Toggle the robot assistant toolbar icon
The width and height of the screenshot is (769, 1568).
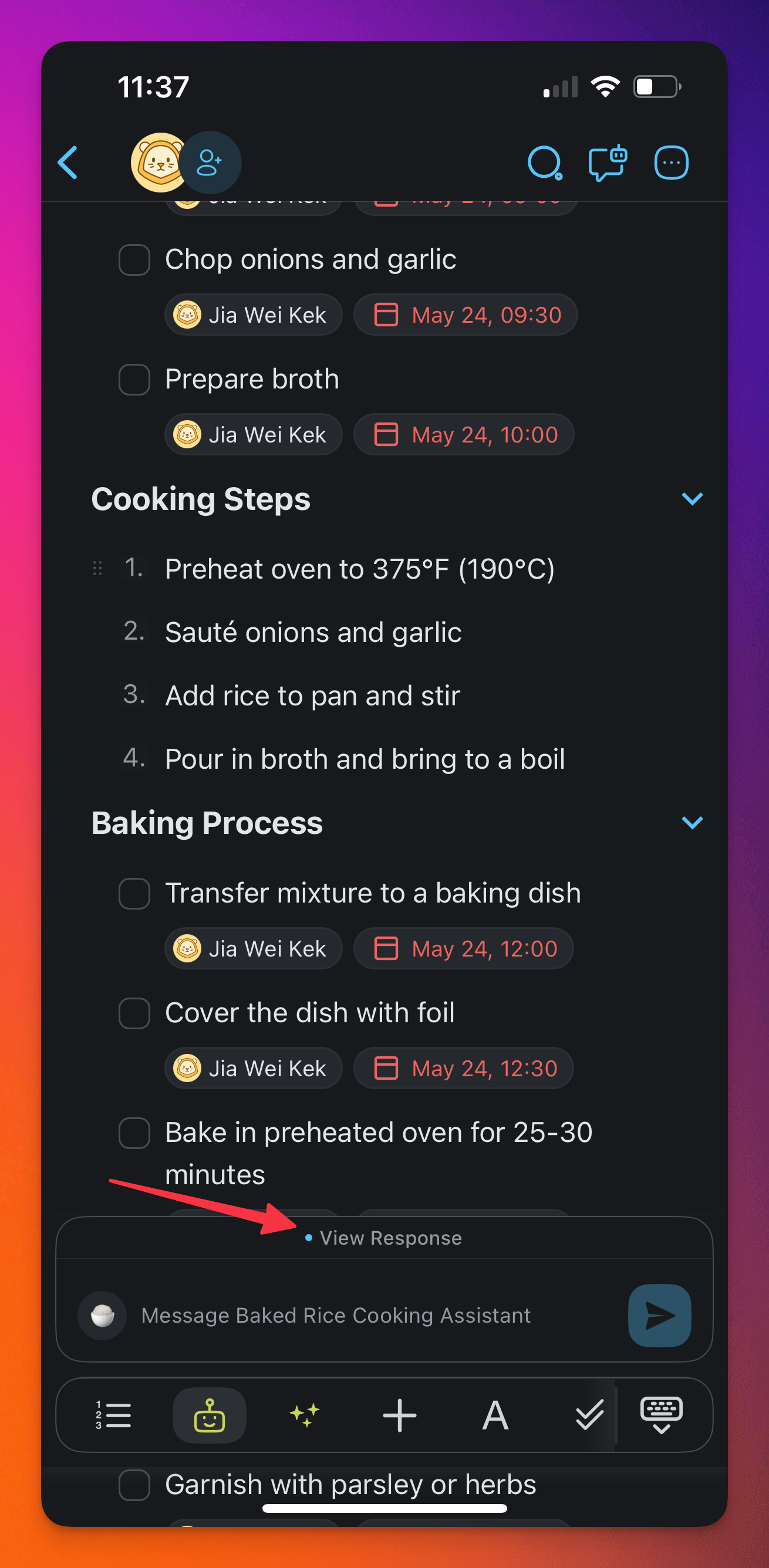[x=210, y=1415]
